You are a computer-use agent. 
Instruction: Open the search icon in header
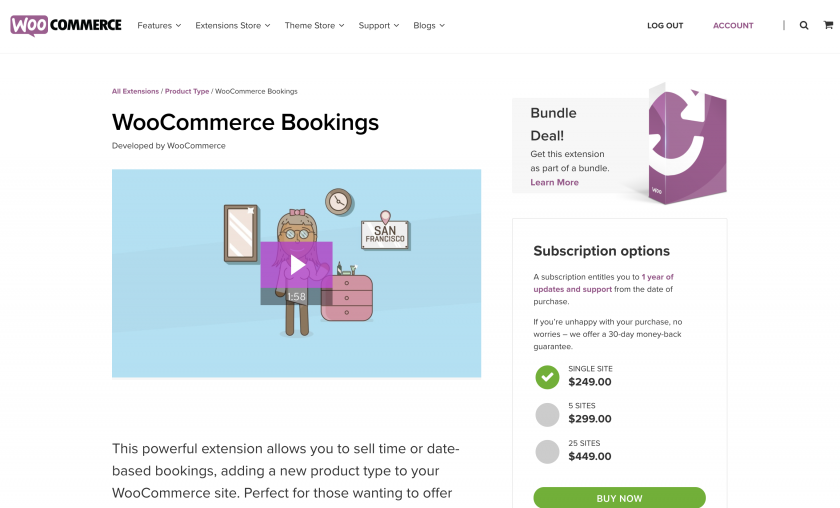click(x=804, y=25)
